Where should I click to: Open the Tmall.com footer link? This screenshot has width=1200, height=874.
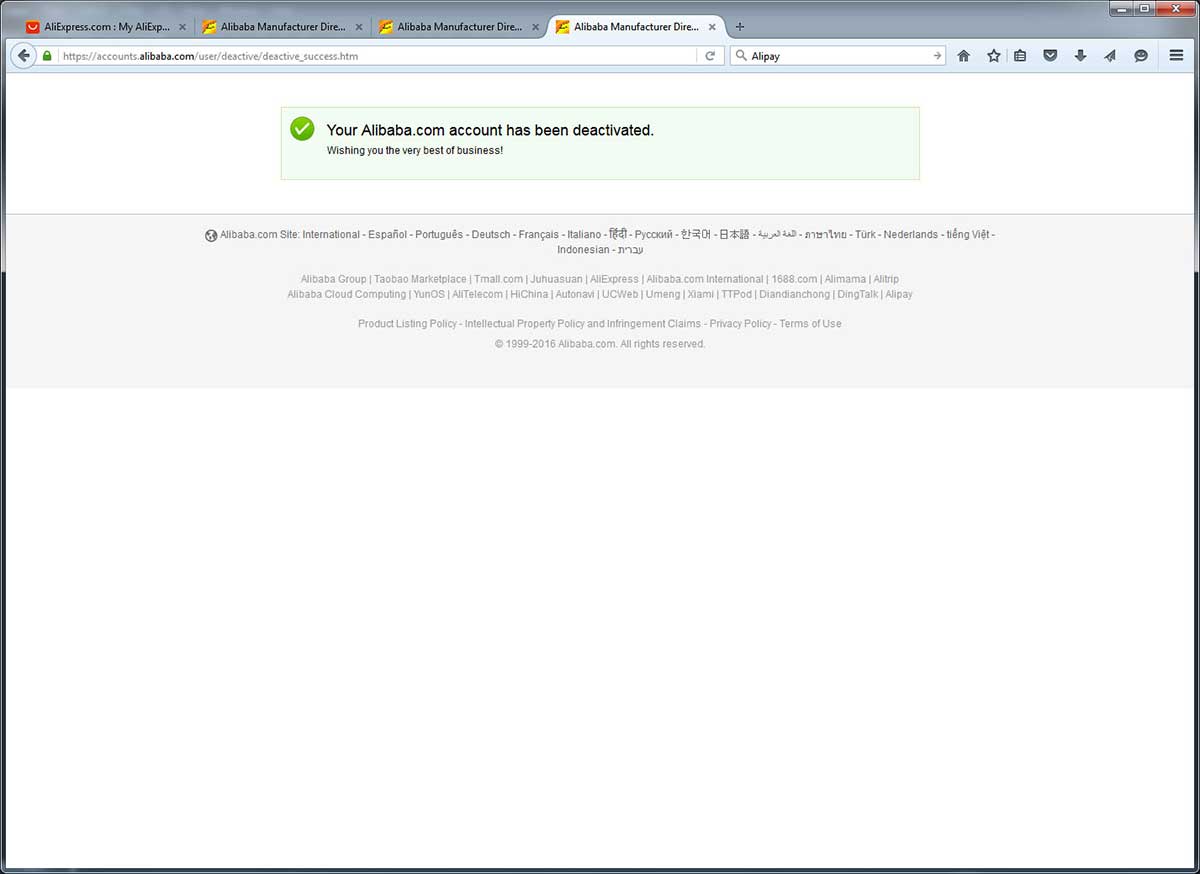[x=498, y=280]
